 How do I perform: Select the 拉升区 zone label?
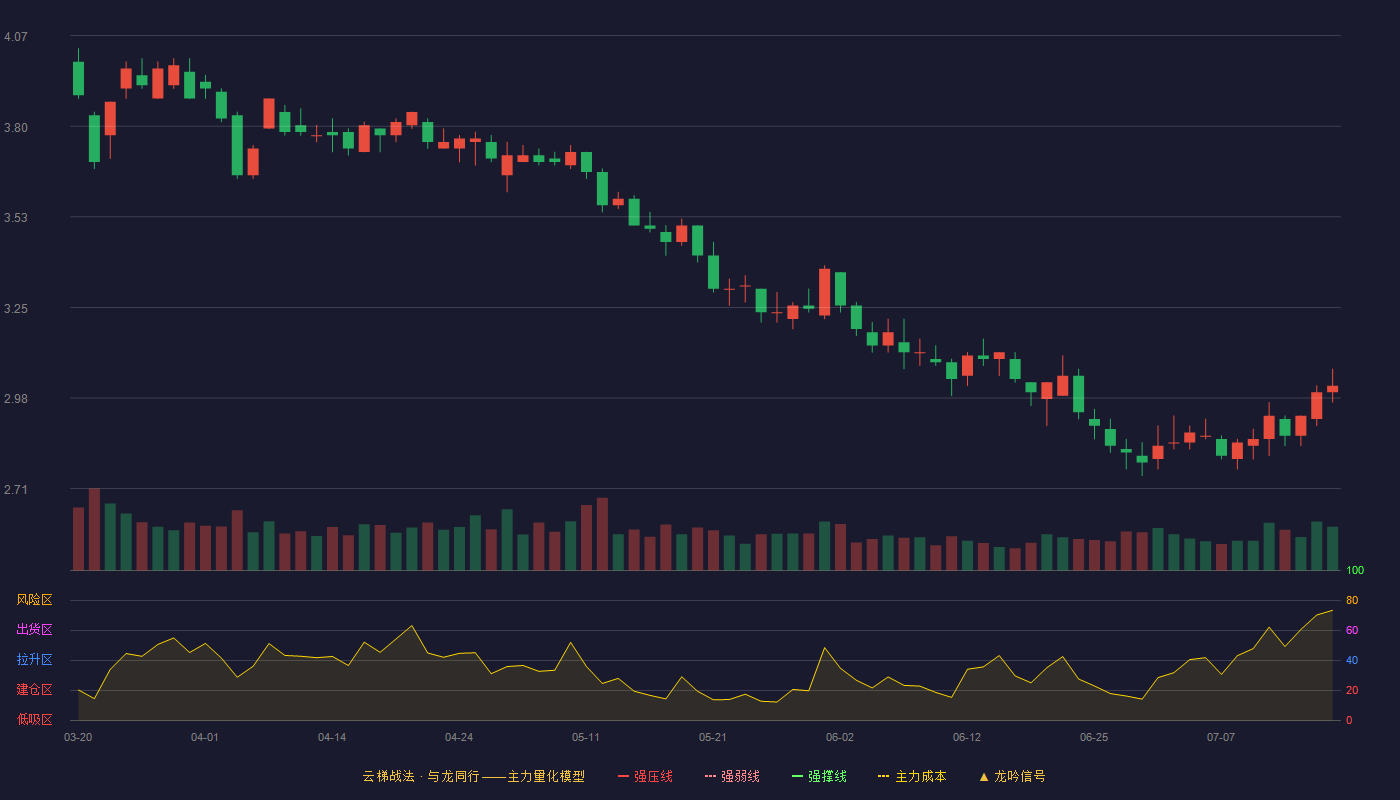[x=34, y=660]
